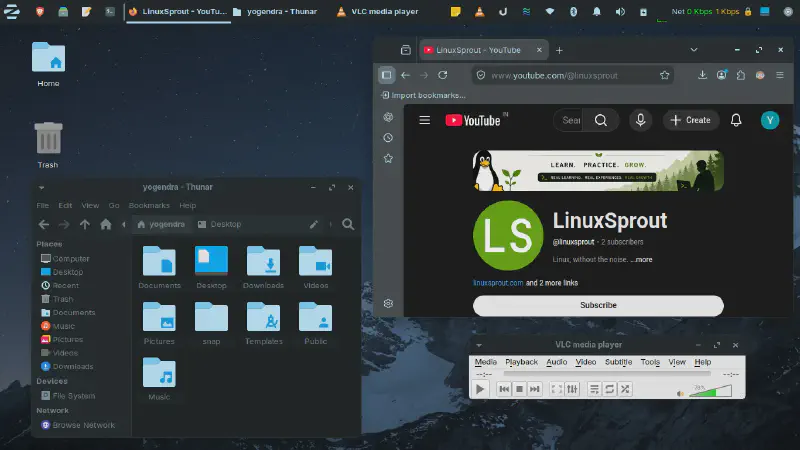The image size is (800, 450).
Task: Bookmark the page with the star icon
Action: 664,75
